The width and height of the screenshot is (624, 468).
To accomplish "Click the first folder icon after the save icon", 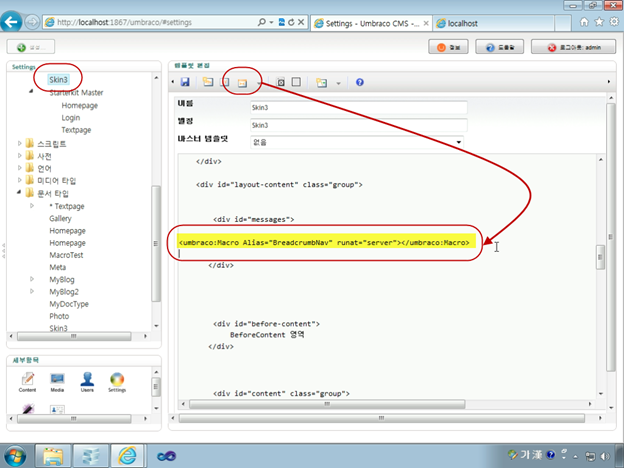I will (208, 82).
